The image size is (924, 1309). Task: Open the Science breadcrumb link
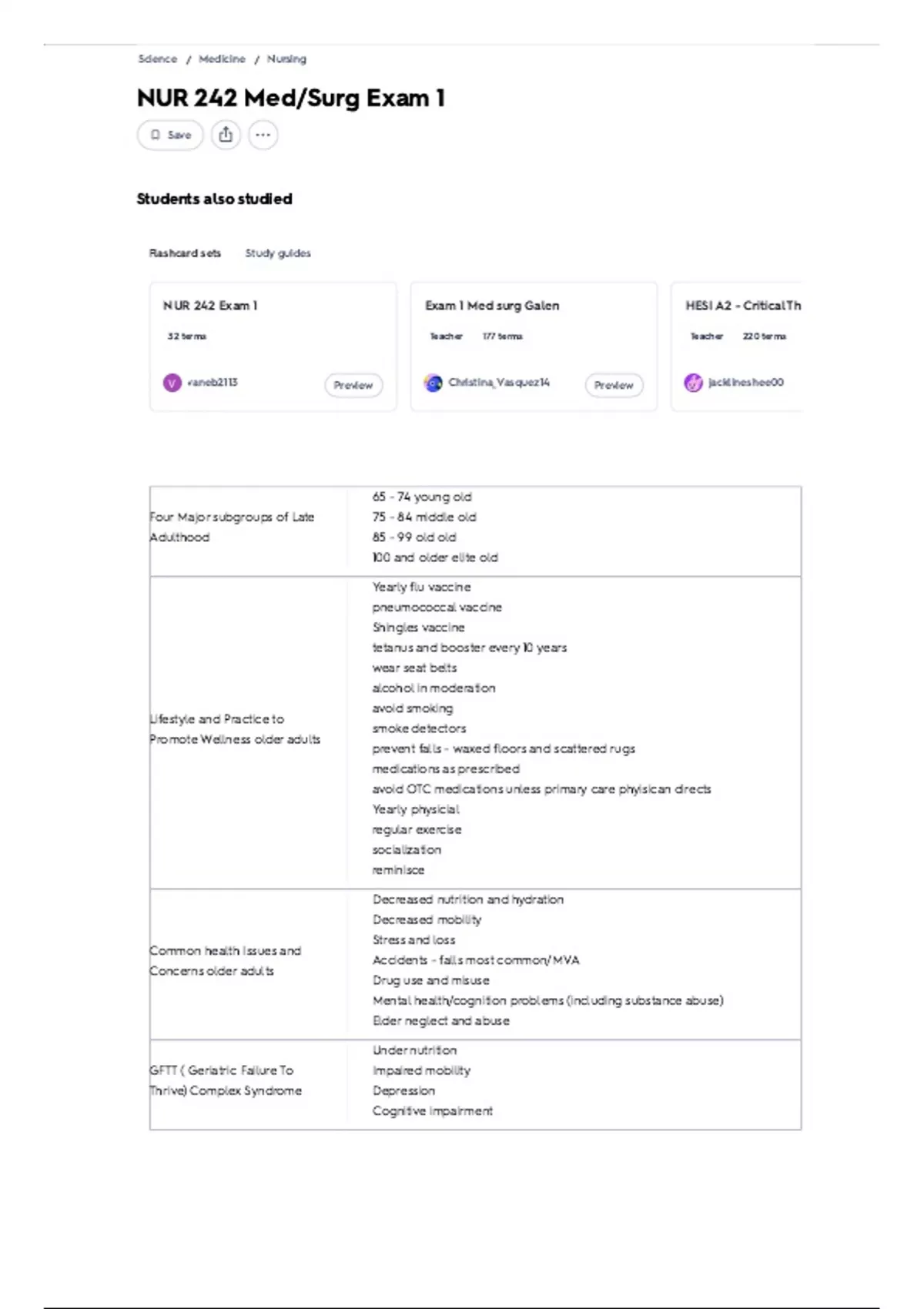(x=158, y=59)
